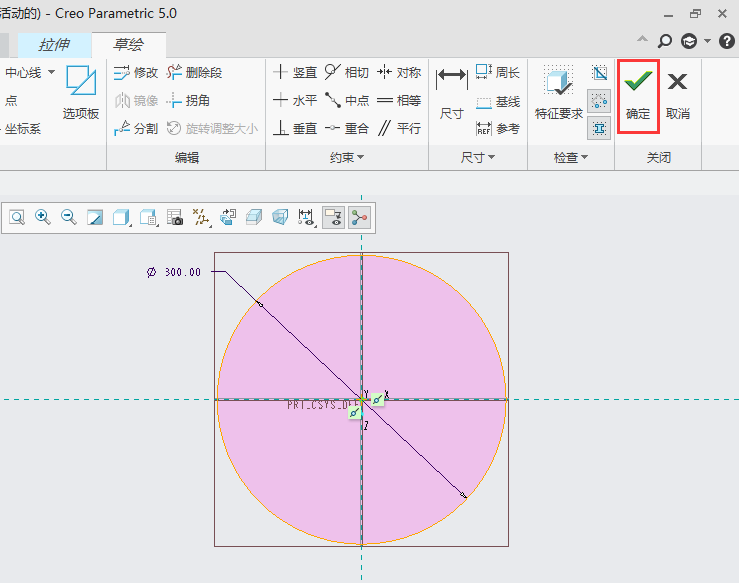This screenshot has height=583, width=739.
Task: Apply the 对称 symmetric constraint
Action: point(398,73)
